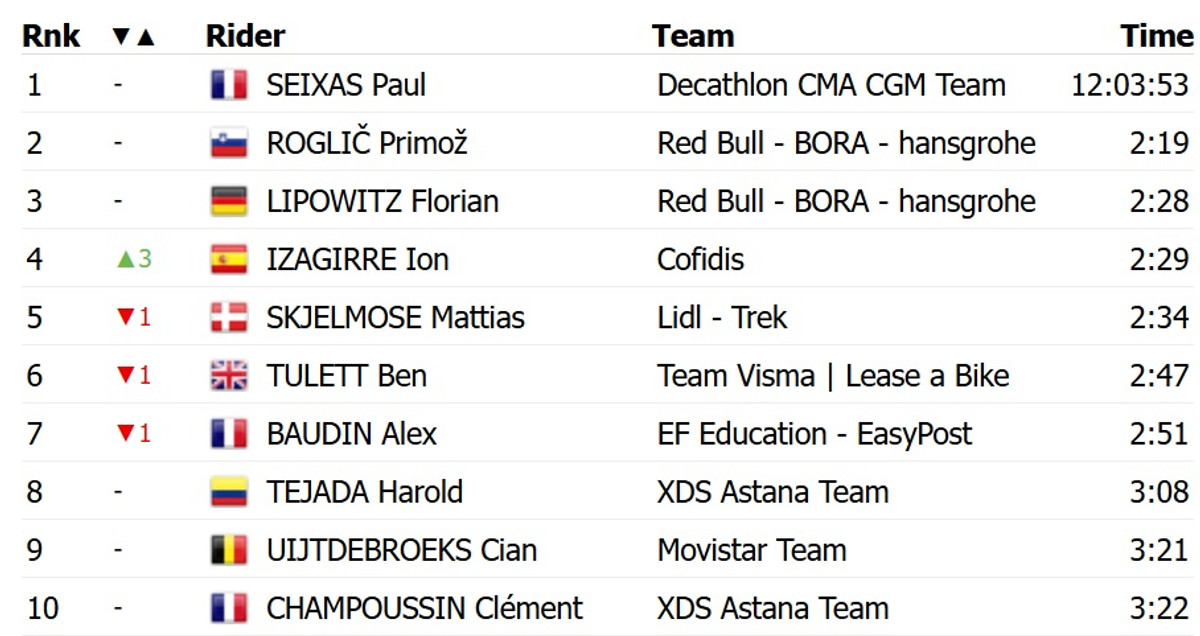Click the German flag beside LIPOWITZ Florian
1200x636 pixels.
(229, 201)
